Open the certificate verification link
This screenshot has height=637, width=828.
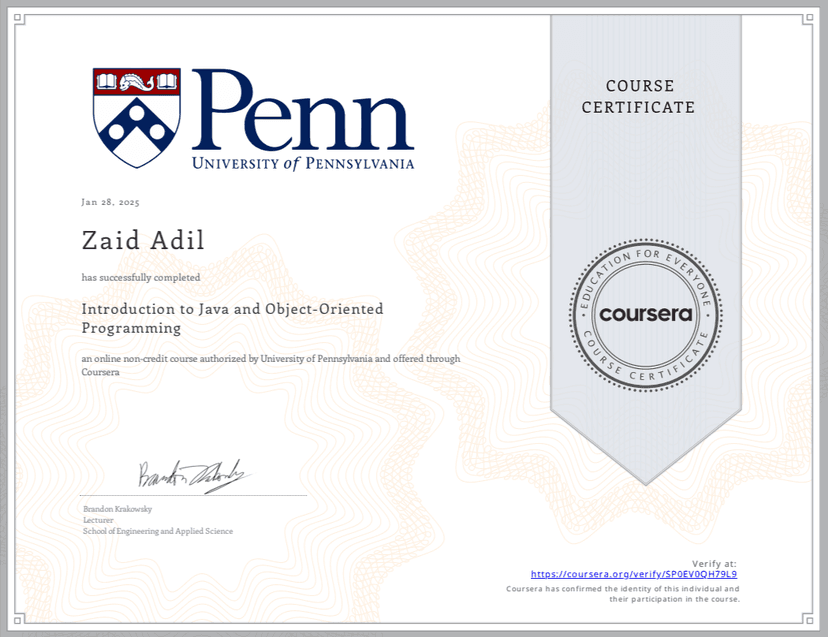click(x=633, y=574)
